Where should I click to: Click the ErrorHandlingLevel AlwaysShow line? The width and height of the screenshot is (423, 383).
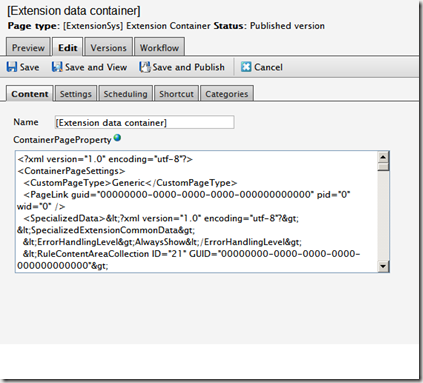162,242
